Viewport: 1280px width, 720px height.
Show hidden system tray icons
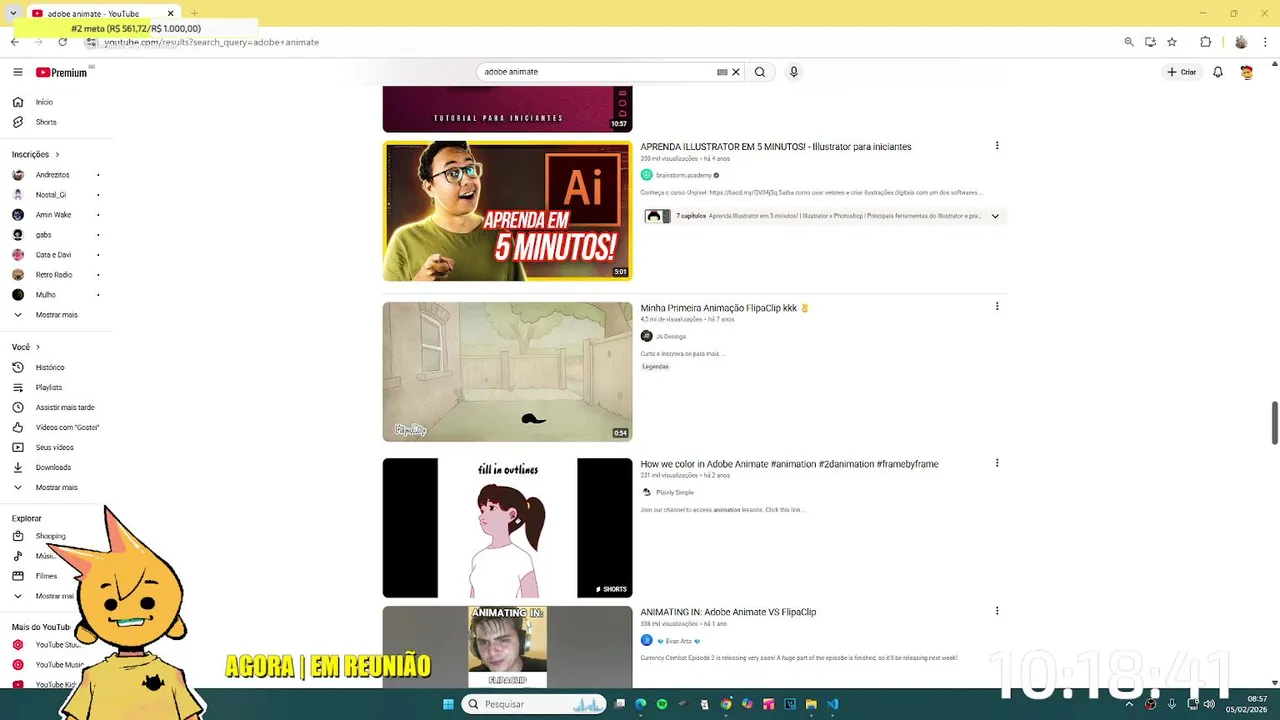(1129, 704)
